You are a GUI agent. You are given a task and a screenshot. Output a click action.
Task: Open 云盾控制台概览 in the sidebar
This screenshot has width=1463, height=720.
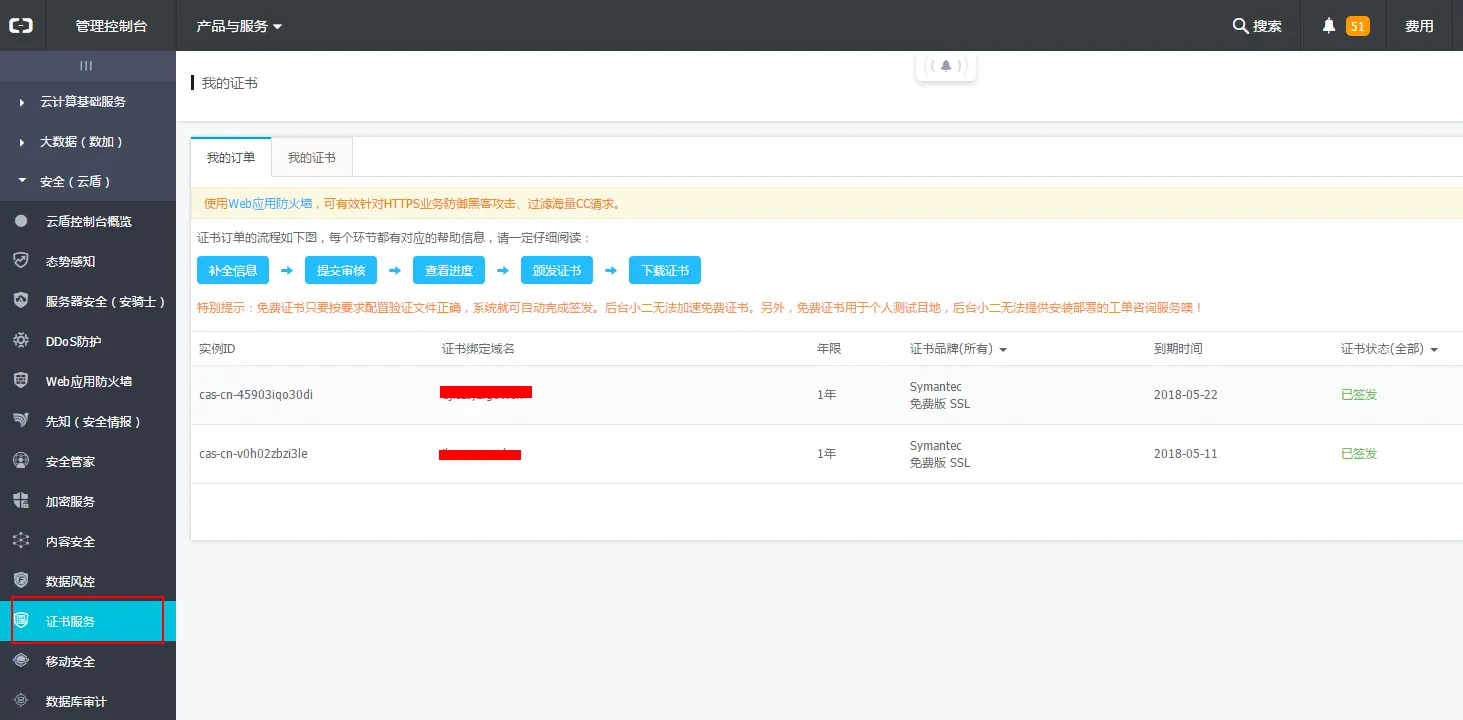[x=89, y=221]
